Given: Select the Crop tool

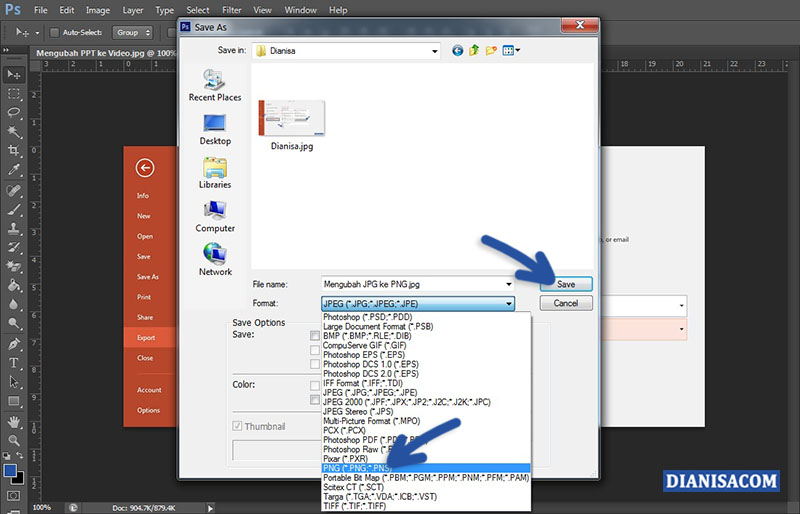Looking at the screenshot, I should click(14, 151).
